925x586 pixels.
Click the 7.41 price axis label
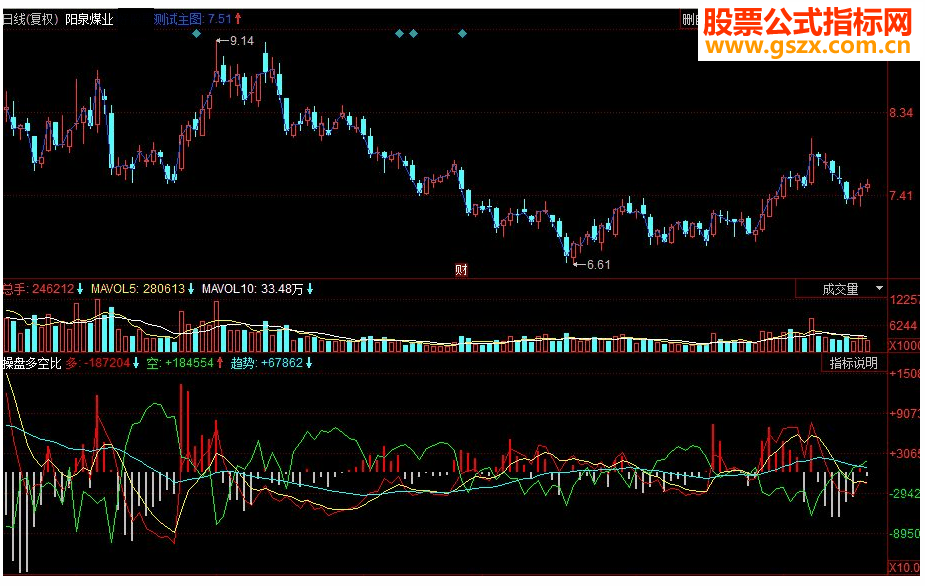tap(901, 195)
